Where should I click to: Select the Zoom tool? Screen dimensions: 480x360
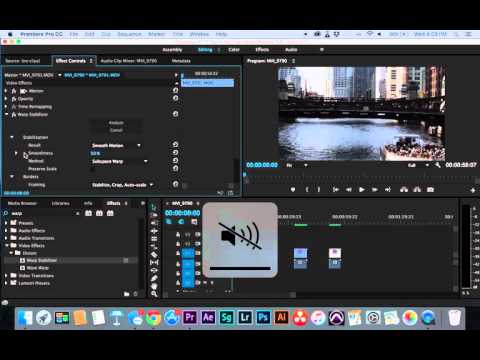click(154, 294)
